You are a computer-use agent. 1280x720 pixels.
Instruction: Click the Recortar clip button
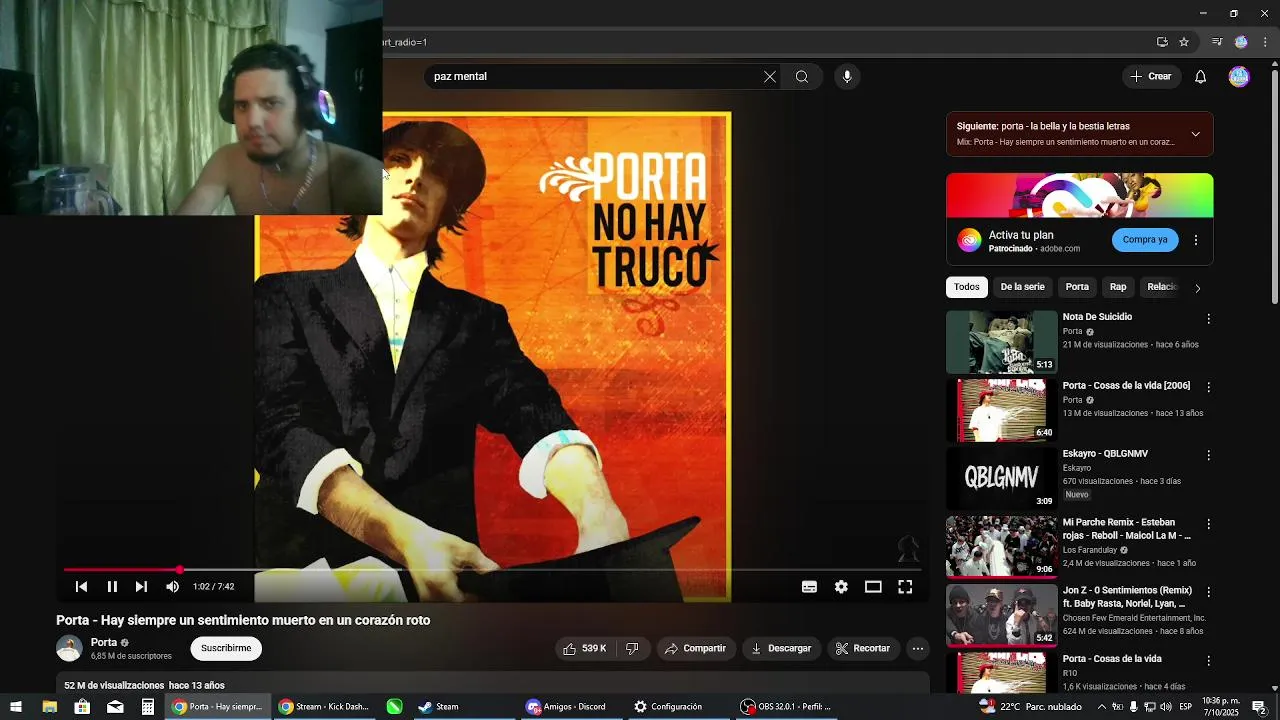click(x=863, y=649)
